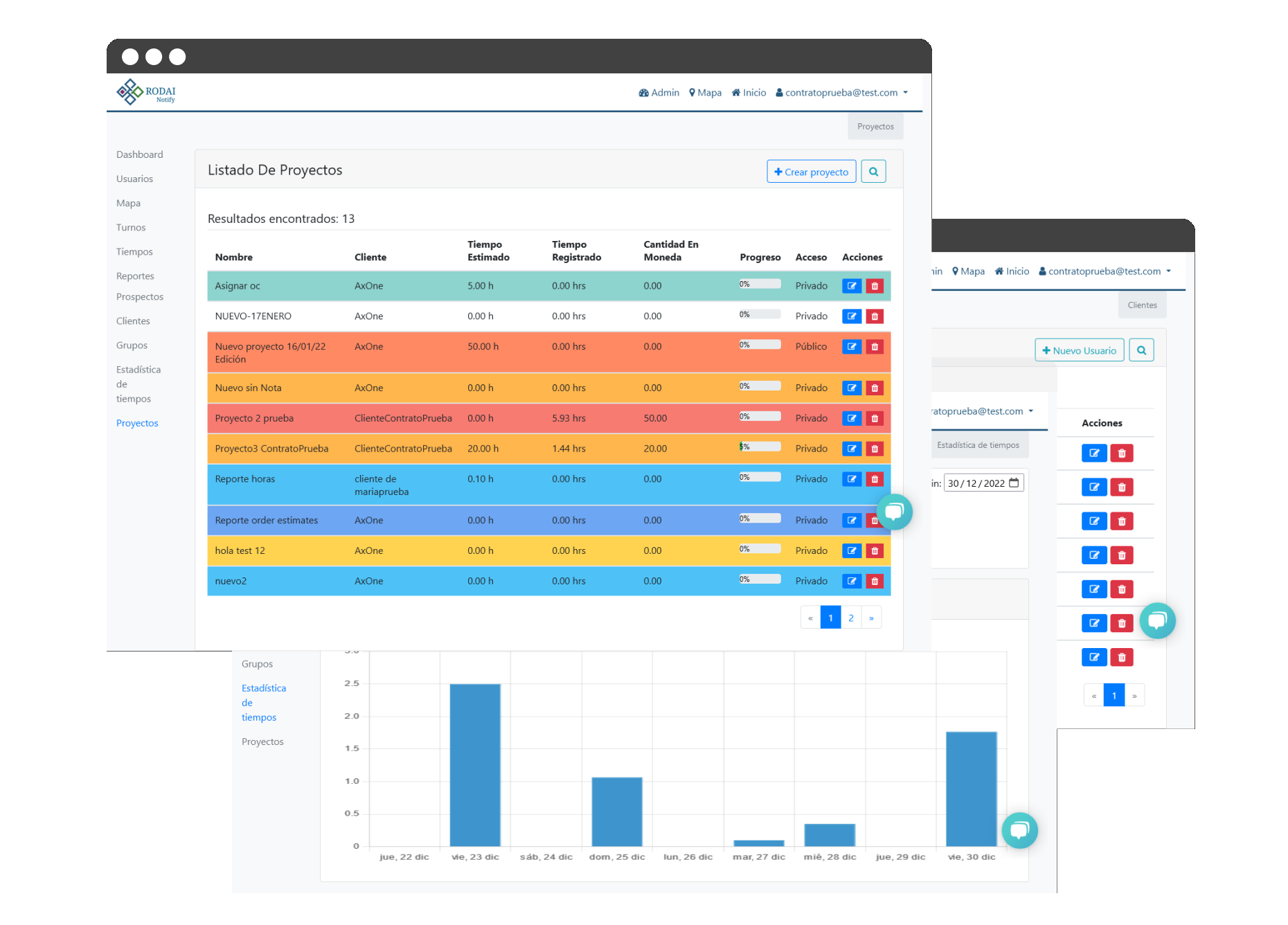Select Reportes from the sidebar menu
The image size is (1288, 925).
135,276
